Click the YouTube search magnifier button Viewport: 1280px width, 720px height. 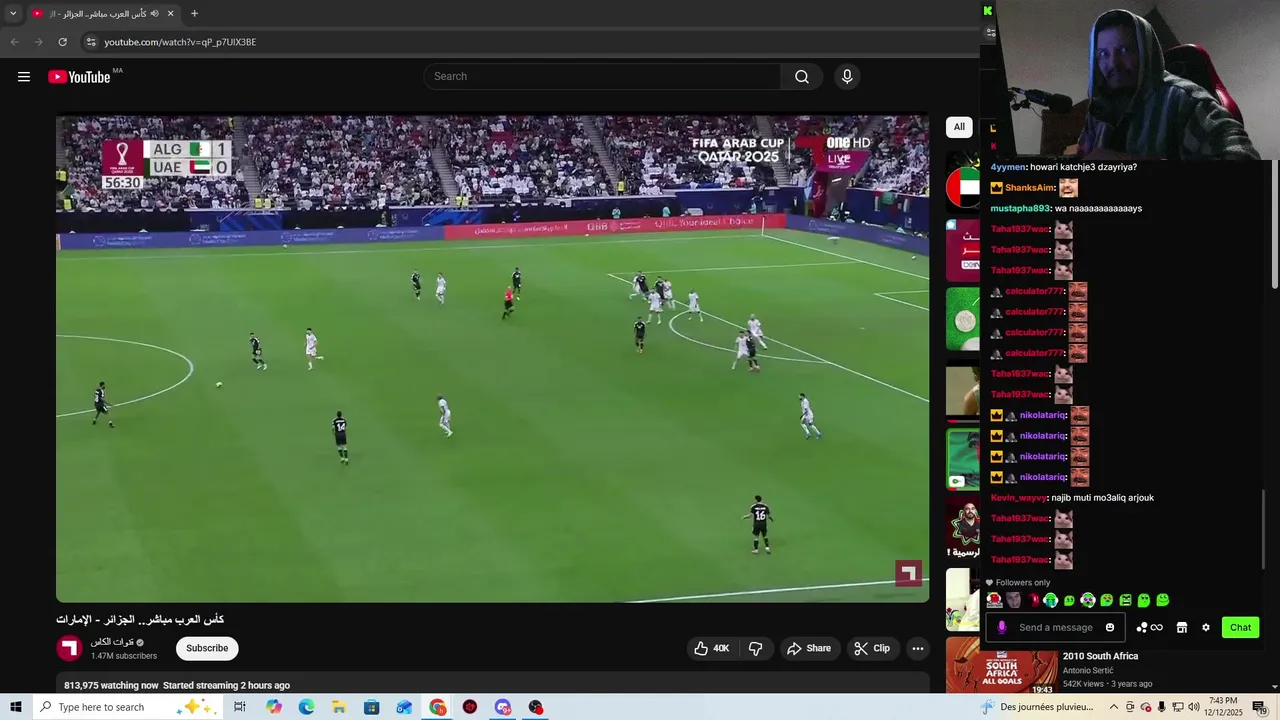pyautogui.click(x=802, y=77)
